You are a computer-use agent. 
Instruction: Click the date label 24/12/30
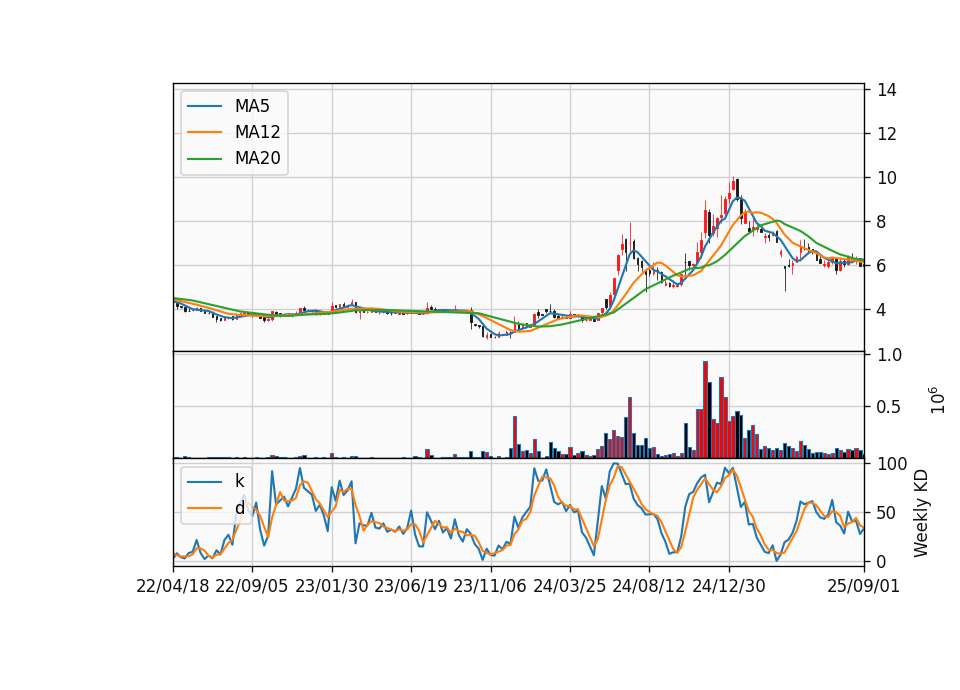point(729,586)
